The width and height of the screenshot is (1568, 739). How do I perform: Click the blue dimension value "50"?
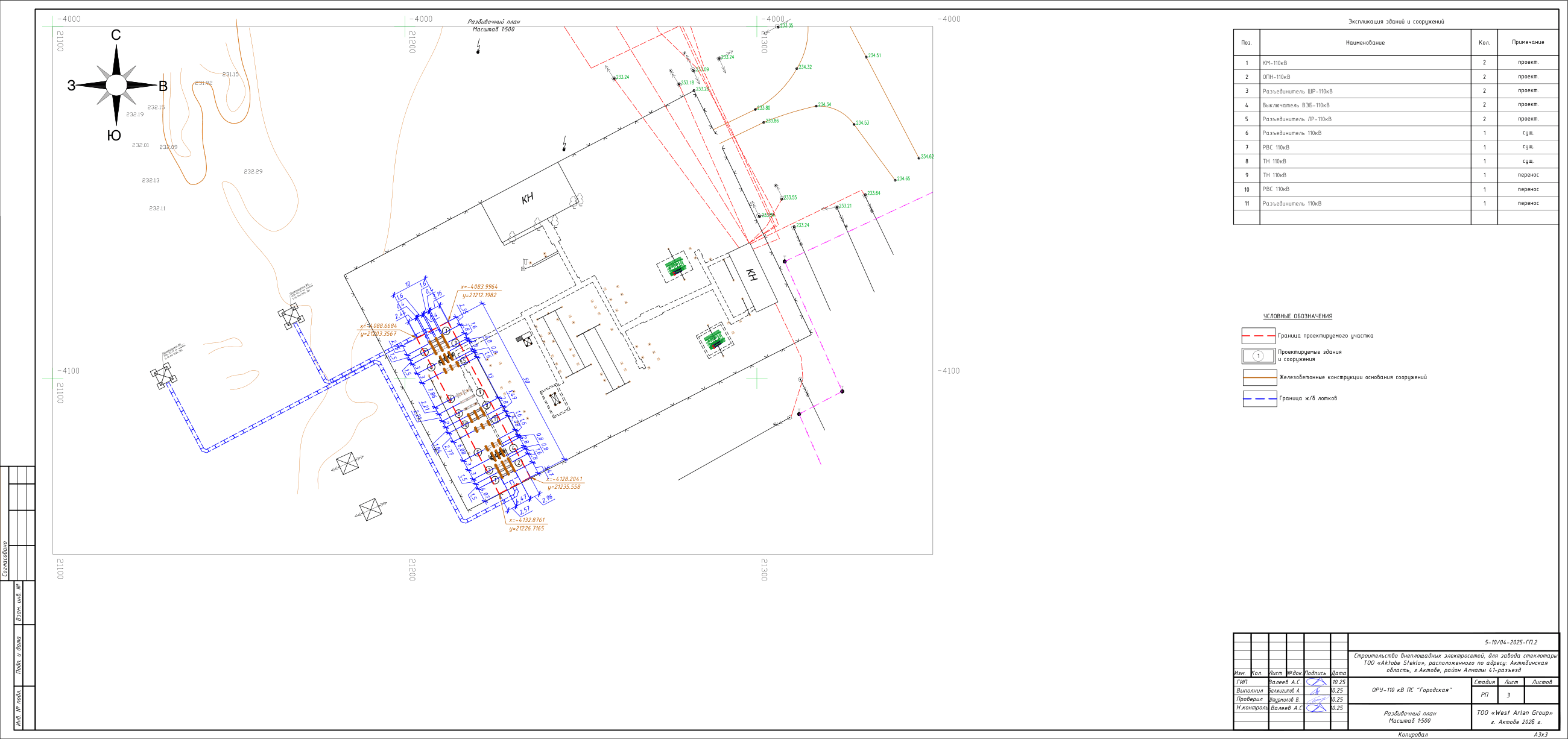tap(526, 381)
